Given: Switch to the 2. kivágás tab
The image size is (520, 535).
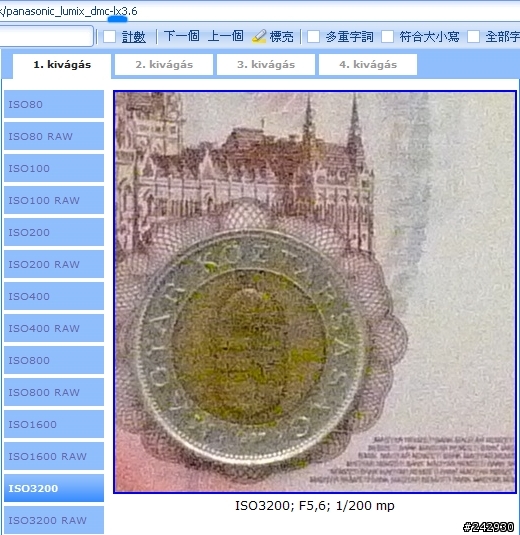Looking at the screenshot, I should (164, 64).
